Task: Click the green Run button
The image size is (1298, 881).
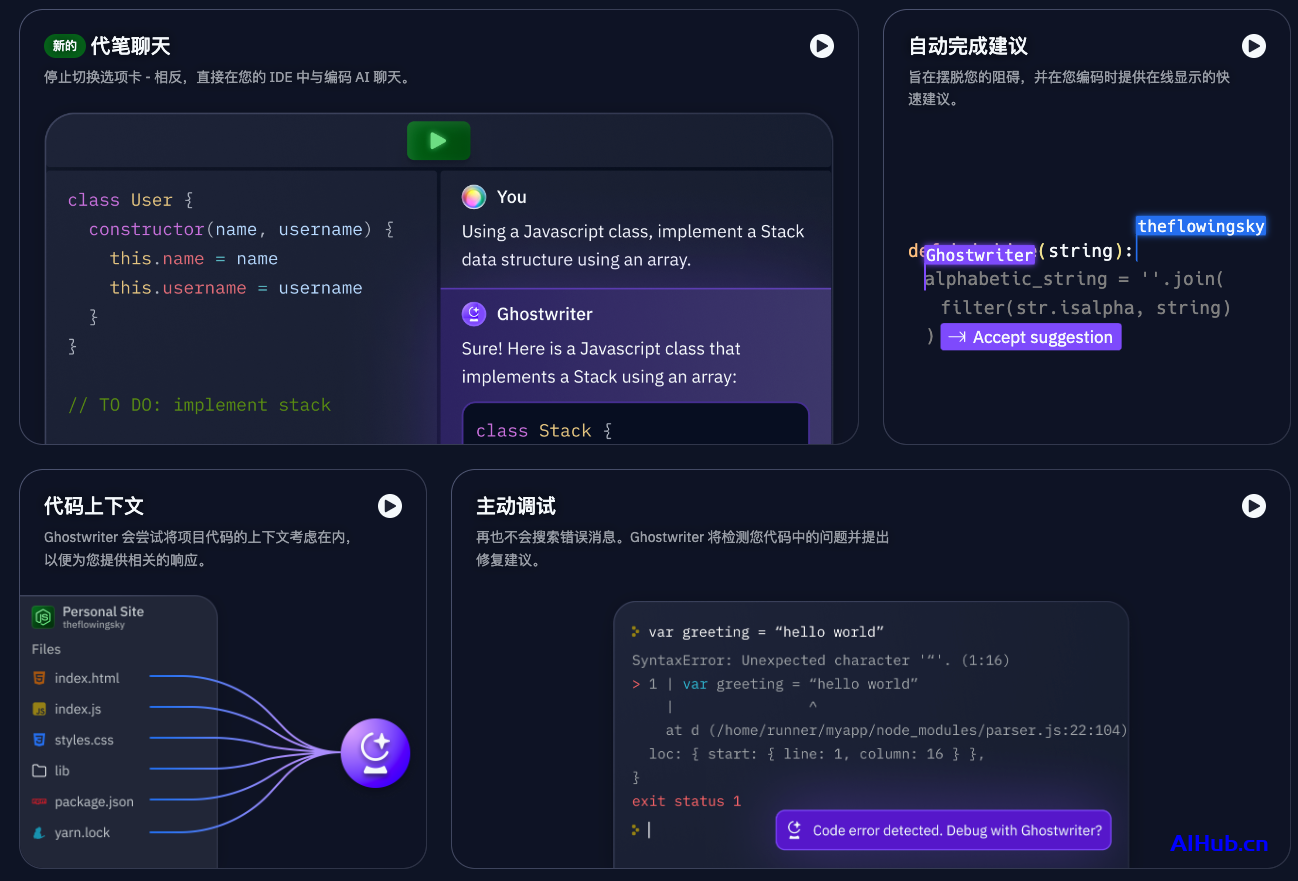Action: [438, 141]
